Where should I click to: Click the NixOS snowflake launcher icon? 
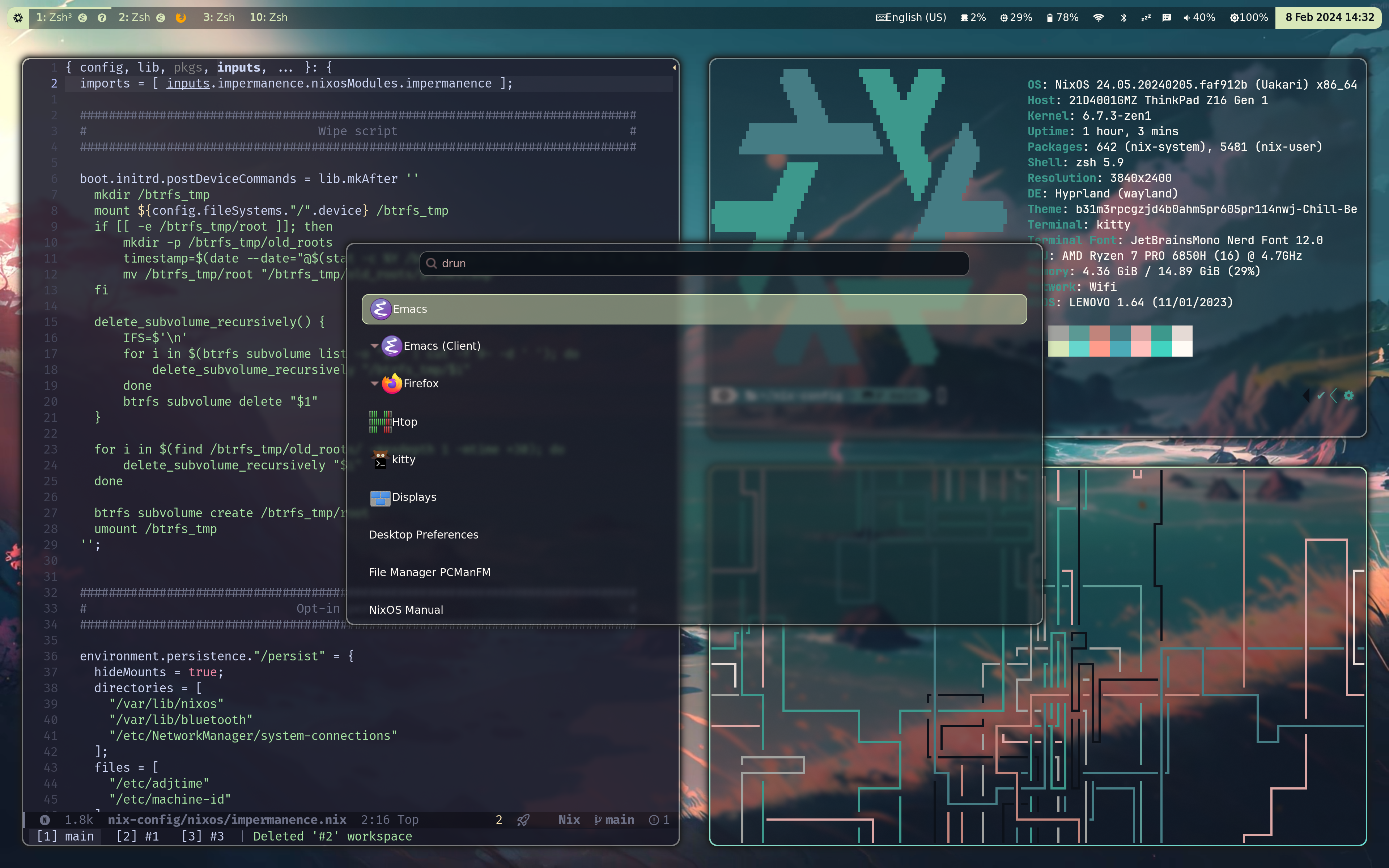pyautogui.click(x=18, y=18)
